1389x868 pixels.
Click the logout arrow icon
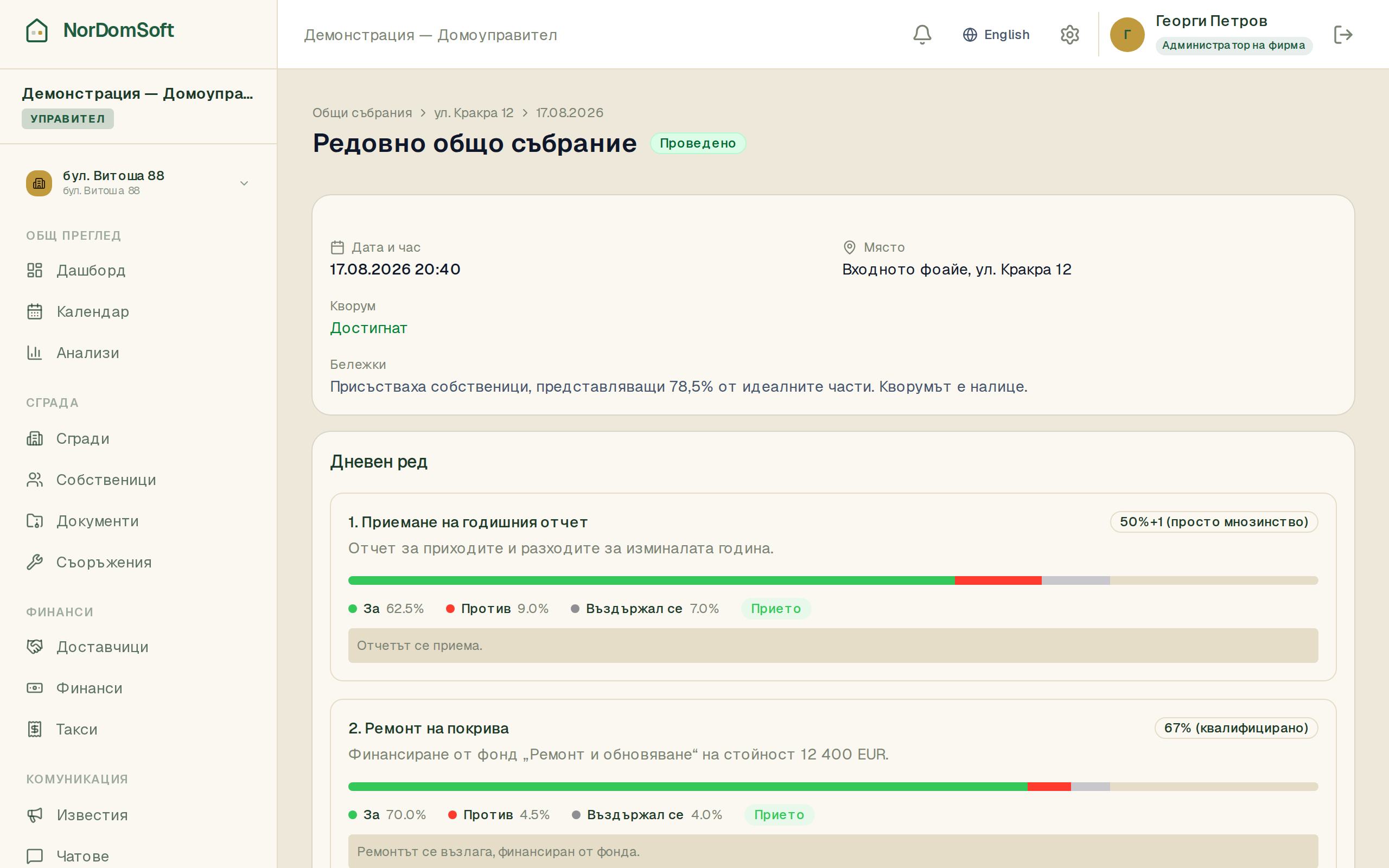click(x=1342, y=34)
